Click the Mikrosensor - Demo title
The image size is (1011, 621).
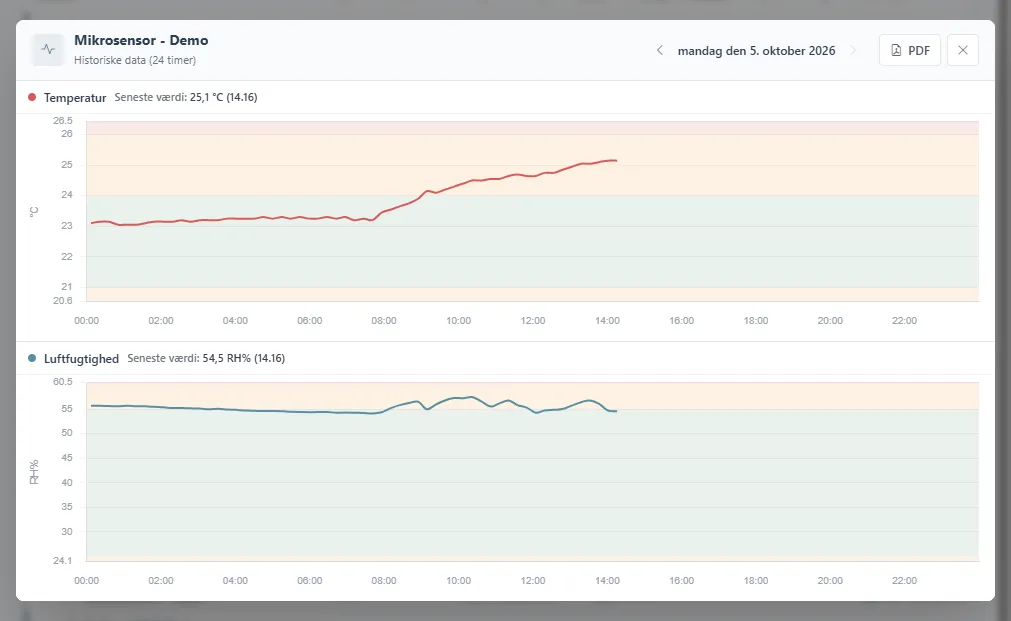141,40
